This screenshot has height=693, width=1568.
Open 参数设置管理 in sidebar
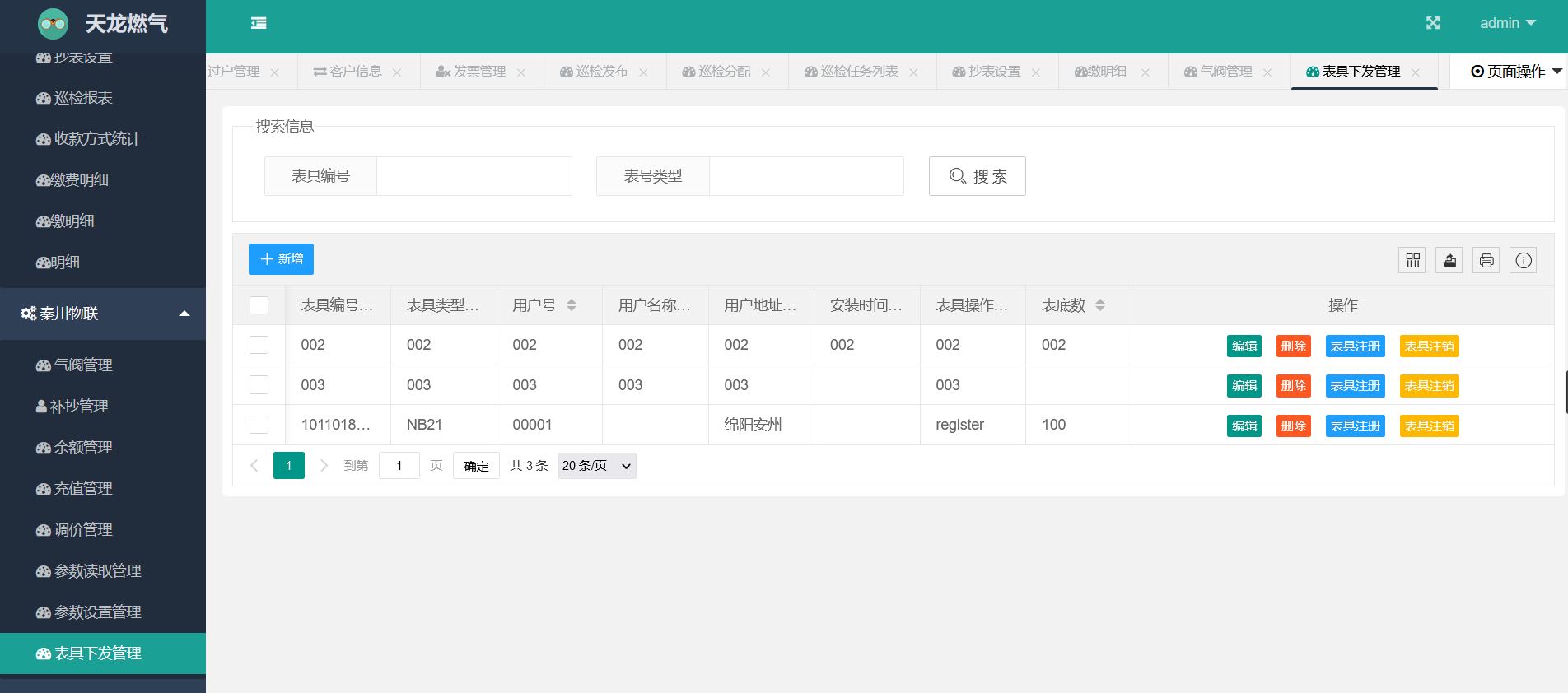click(x=103, y=612)
